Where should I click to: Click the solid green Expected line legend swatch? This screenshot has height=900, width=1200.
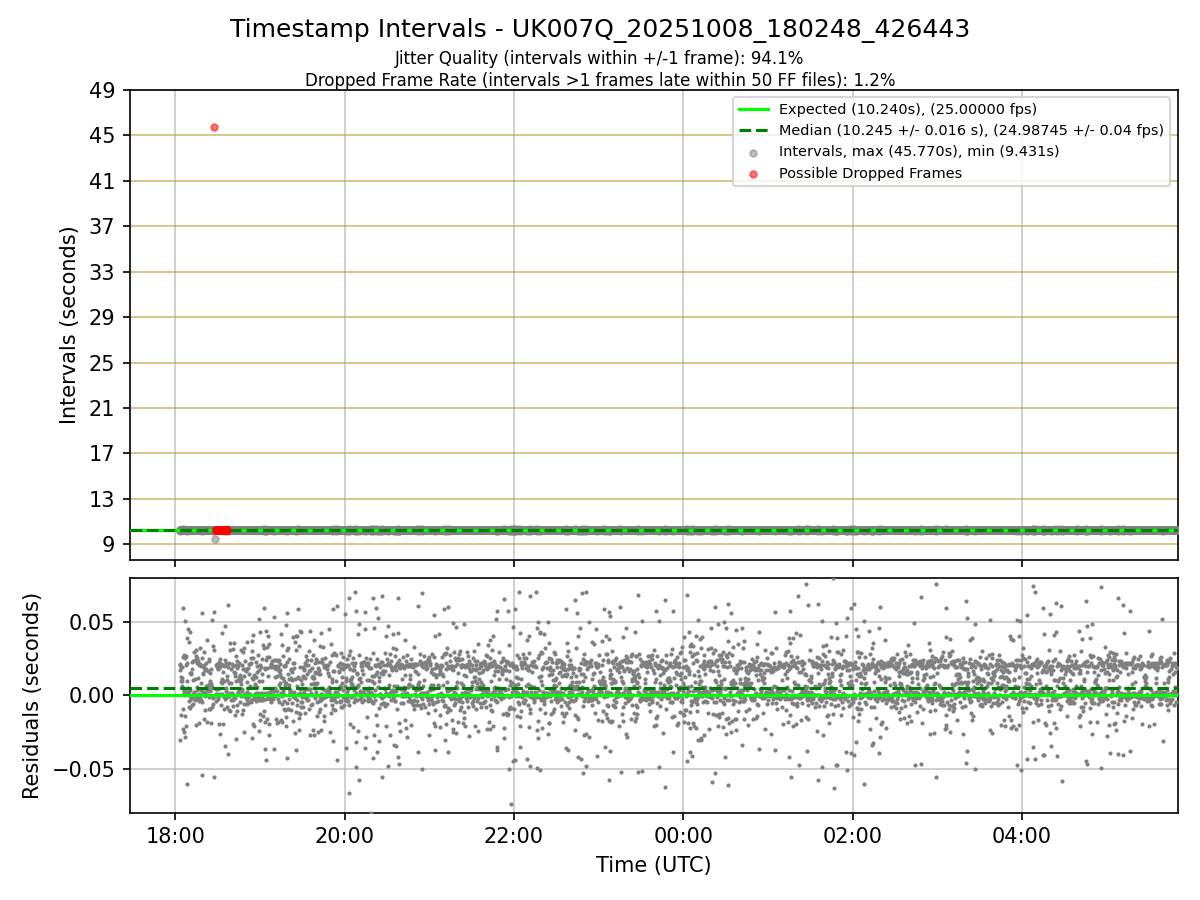tap(754, 109)
